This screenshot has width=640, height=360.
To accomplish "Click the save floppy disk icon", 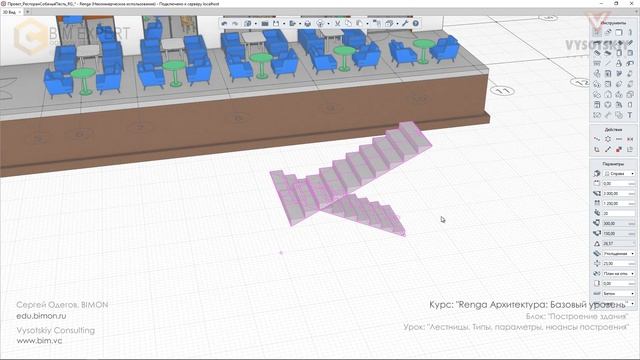I will tap(276, 24).
